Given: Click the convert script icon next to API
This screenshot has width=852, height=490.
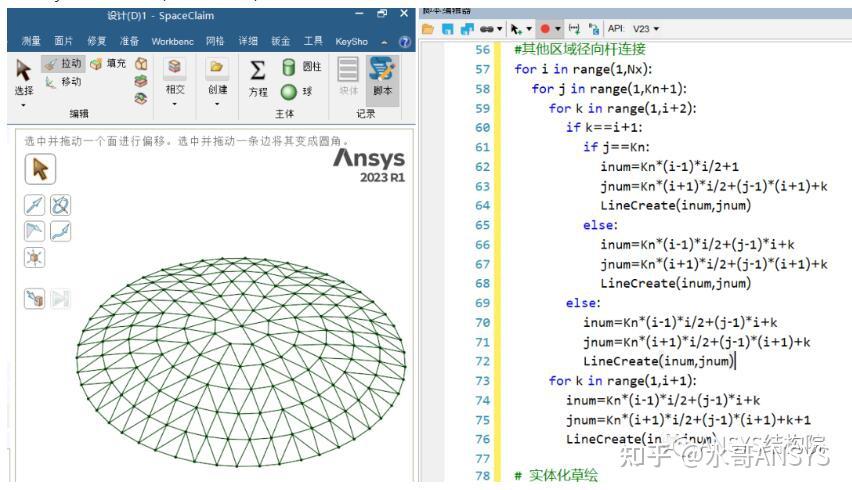Looking at the screenshot, I should (593, 29).
